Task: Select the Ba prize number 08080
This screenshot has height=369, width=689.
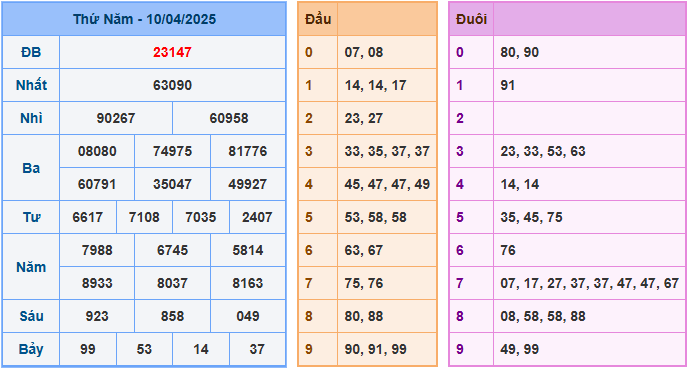Action: point(97,151)
